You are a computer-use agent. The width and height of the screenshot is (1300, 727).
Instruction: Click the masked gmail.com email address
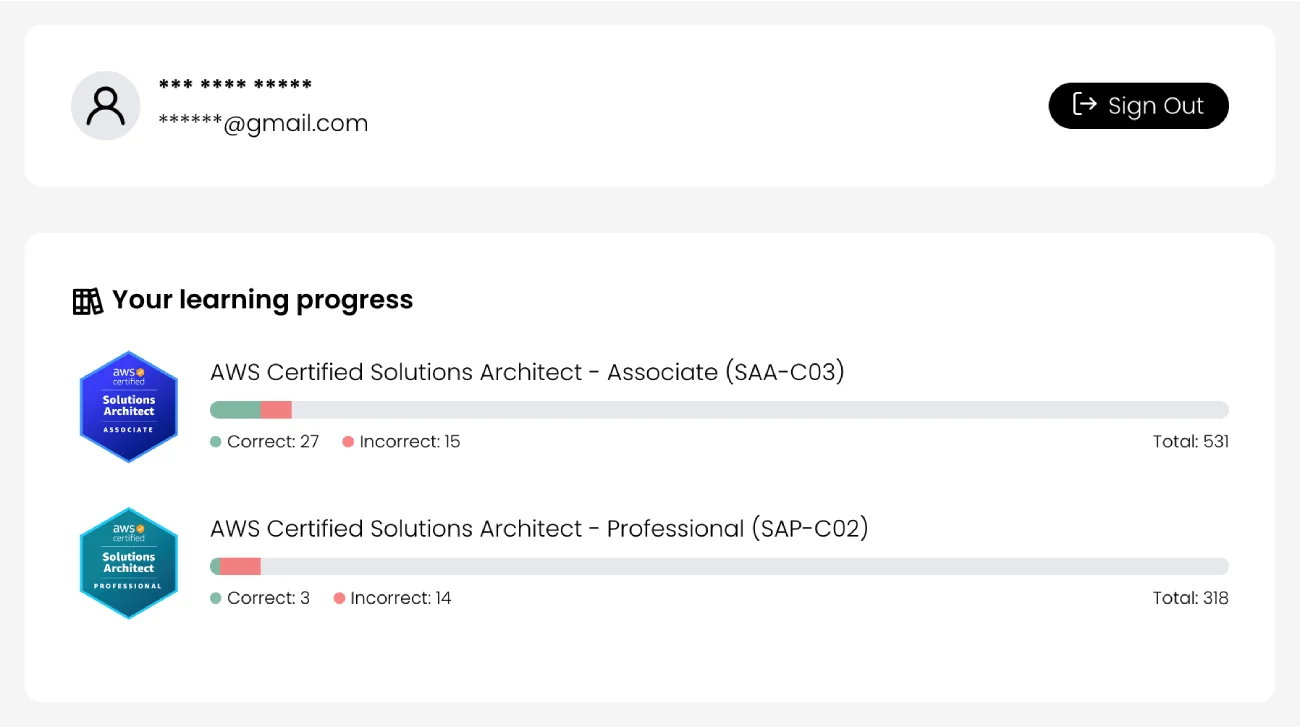coord(263,124)
